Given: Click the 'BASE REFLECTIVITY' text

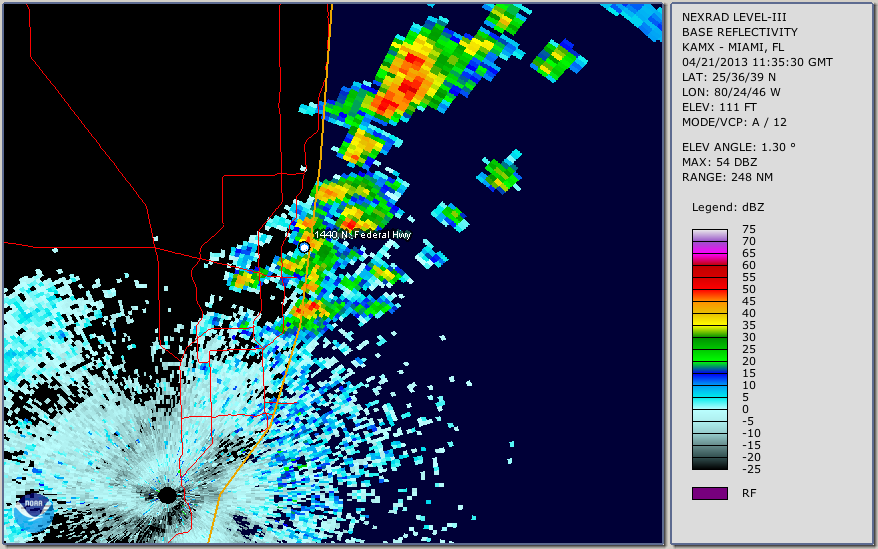Looking at the screenshot, I should 740,32.
